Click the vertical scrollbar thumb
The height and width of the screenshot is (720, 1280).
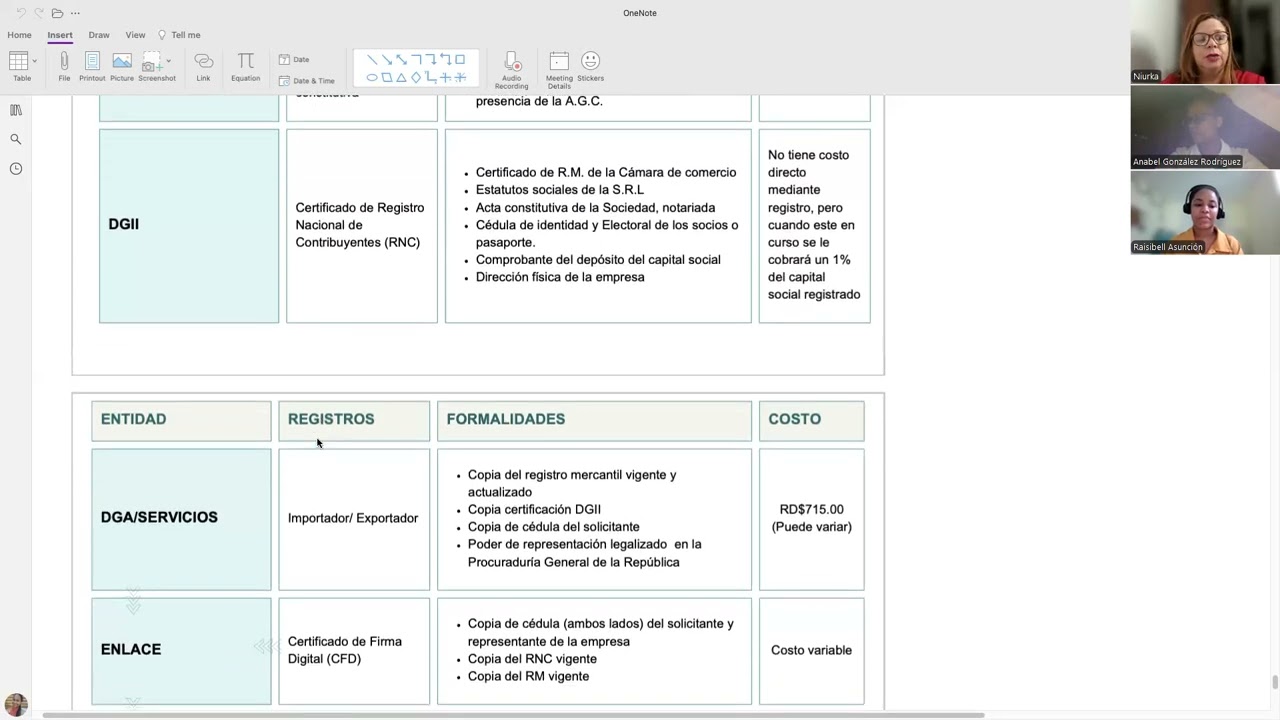point(1274,683)
